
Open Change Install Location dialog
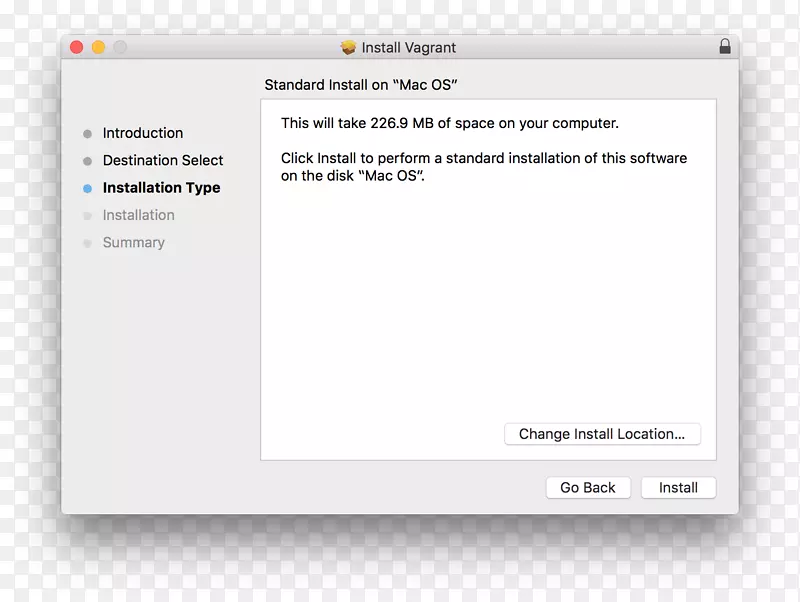602,433
